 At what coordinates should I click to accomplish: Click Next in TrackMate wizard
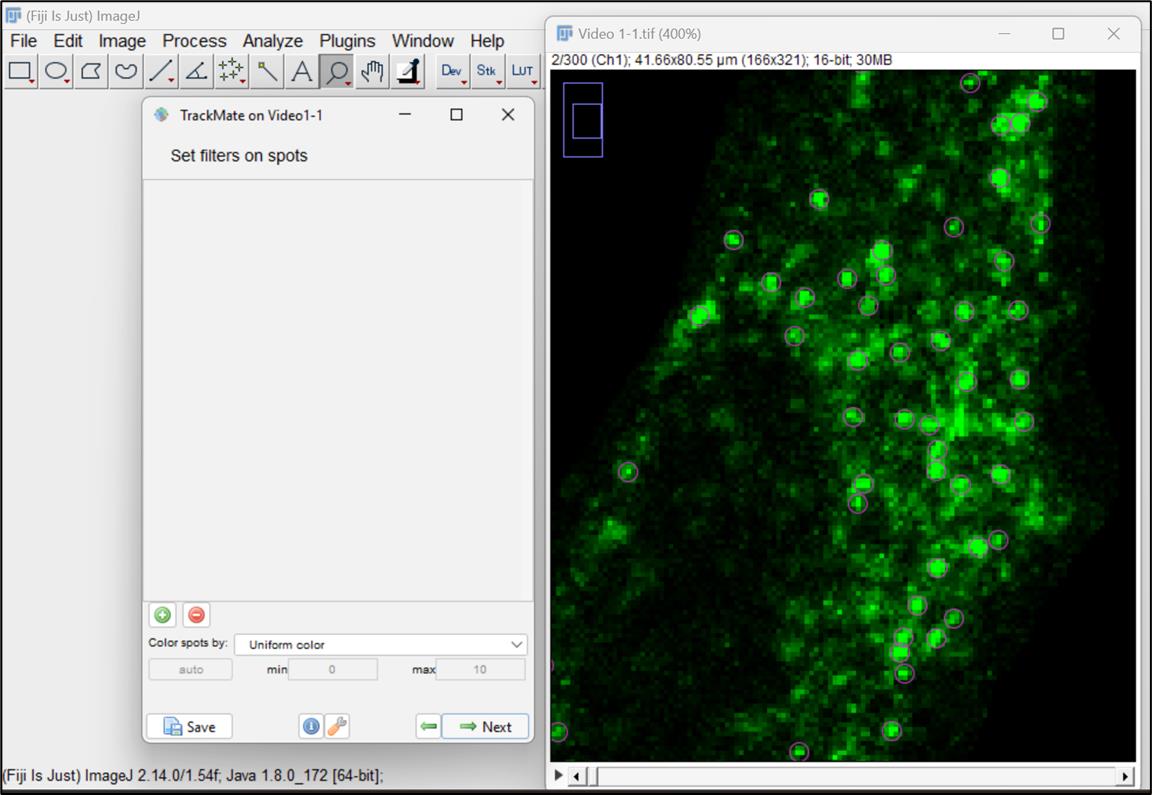click(485, 727)
